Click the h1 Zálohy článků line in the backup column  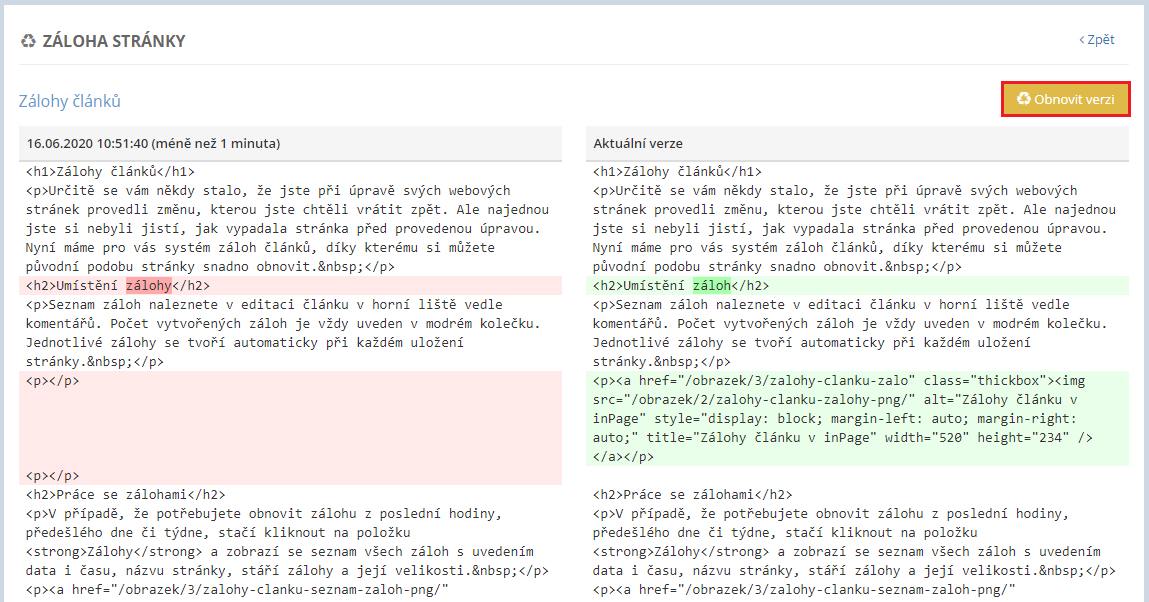click(x=110, y=172)
